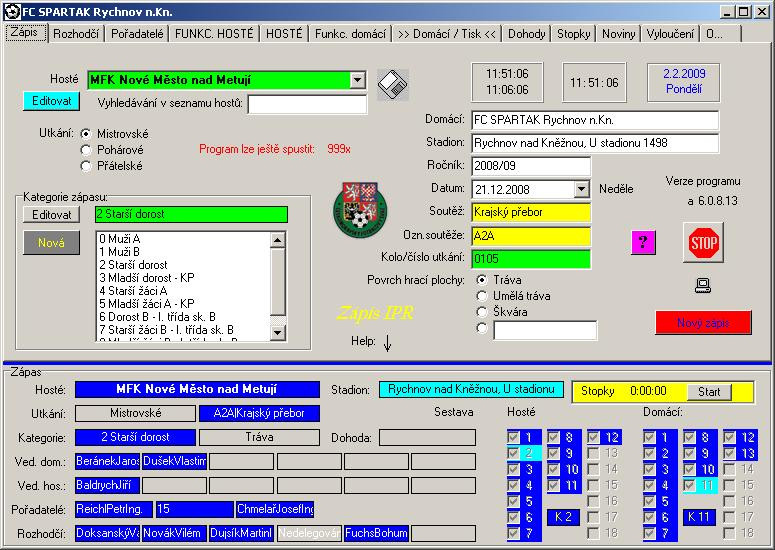Screen dimensions: 775x550
Task: Click the FuchsBohum referee cell
Action: coord(376,534)
